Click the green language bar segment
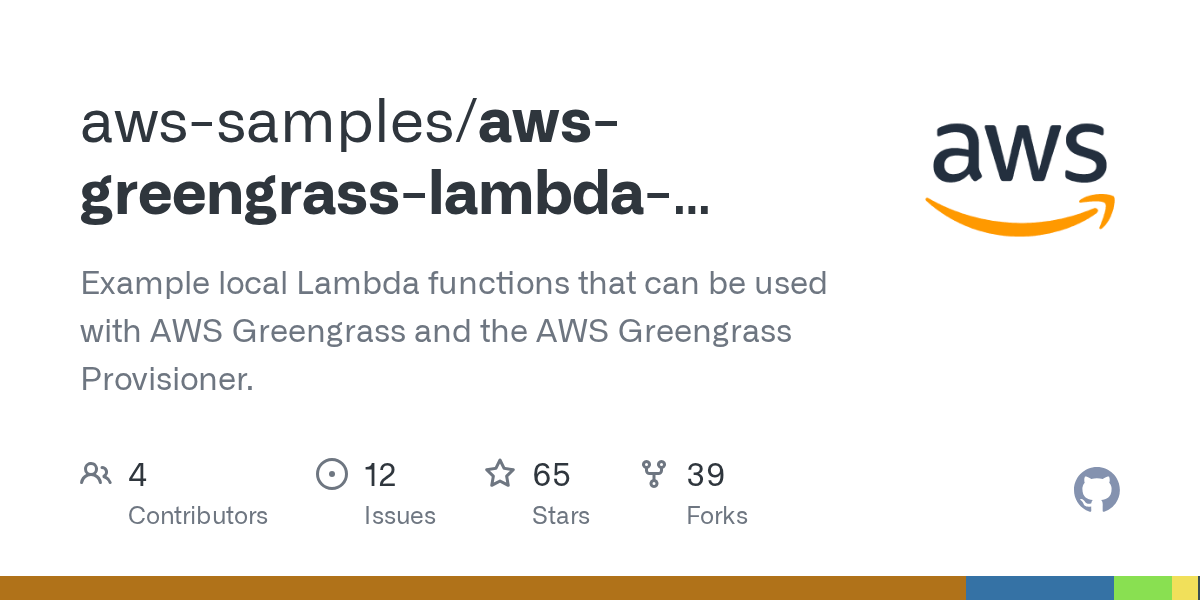This screenshot has width=1200, height=600. [1143, 588]
